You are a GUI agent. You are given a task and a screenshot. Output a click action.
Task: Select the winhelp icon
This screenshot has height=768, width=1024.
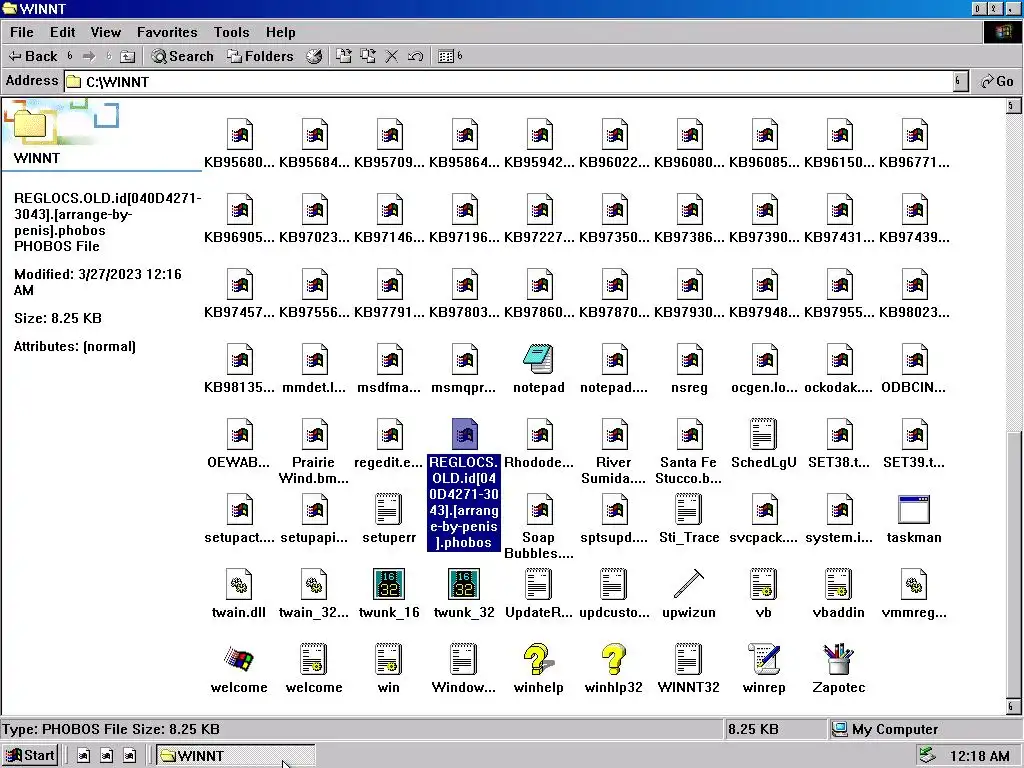(x=538, y=667)
